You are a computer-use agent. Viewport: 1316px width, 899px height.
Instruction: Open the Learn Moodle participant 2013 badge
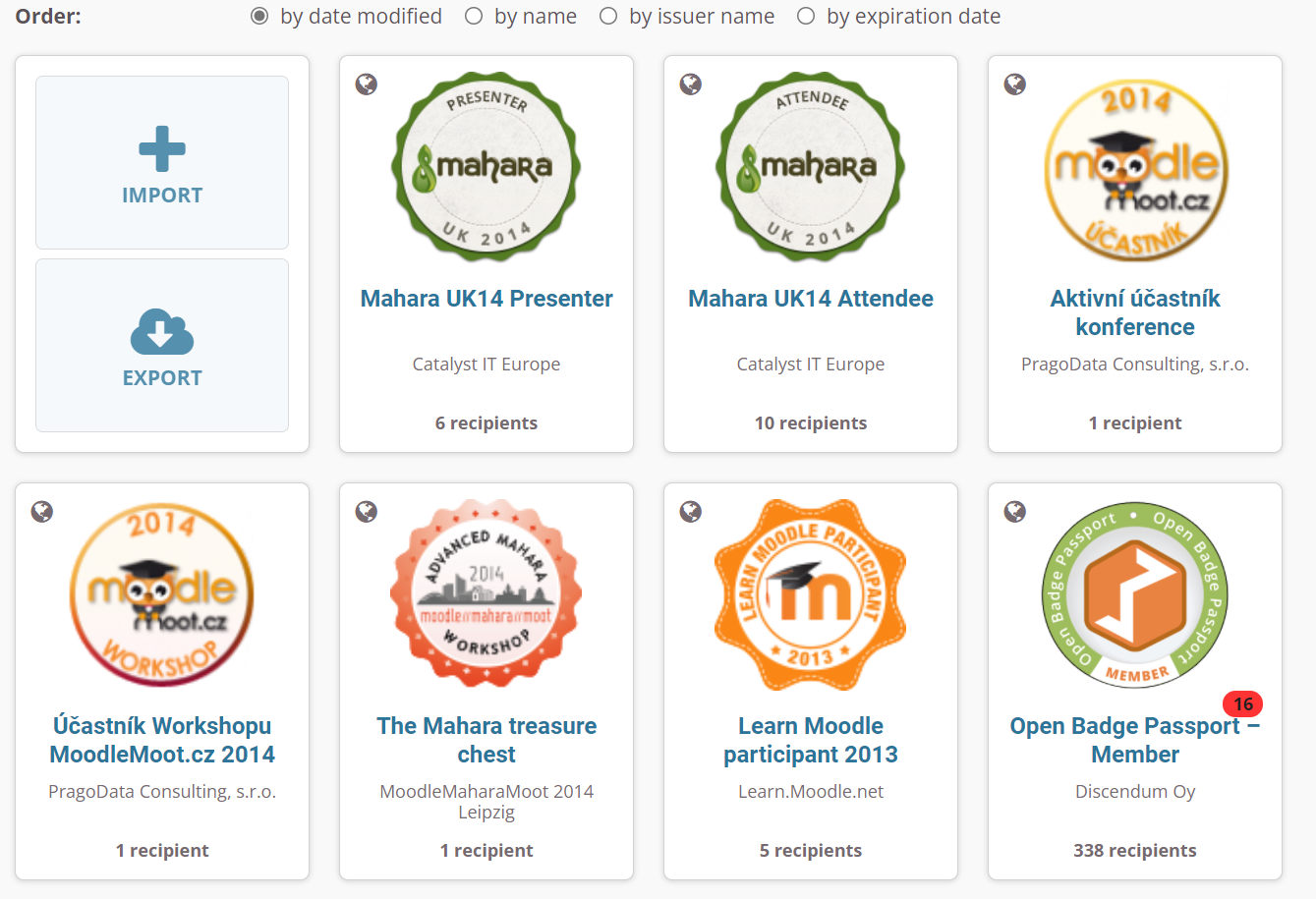[x=810, y=738]
